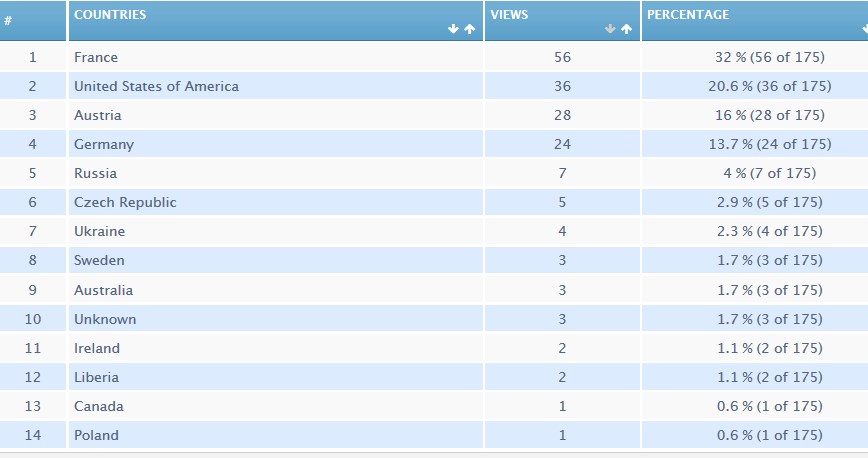Viewport: 868px width, 458px height.
Task: Click the Views column ascending sort arrow
Action: pyautogui.click(x=626, y=30)
